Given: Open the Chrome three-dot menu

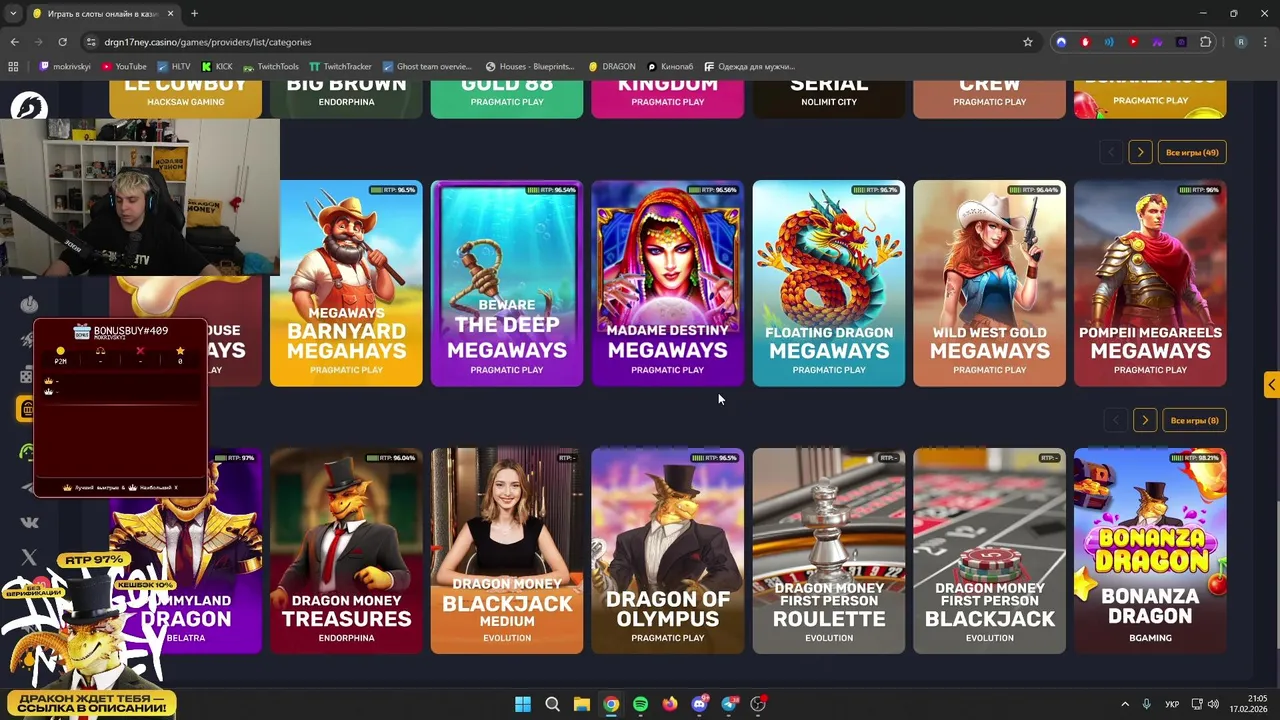Looking at the screenshot, I should tap(1265, 42).
